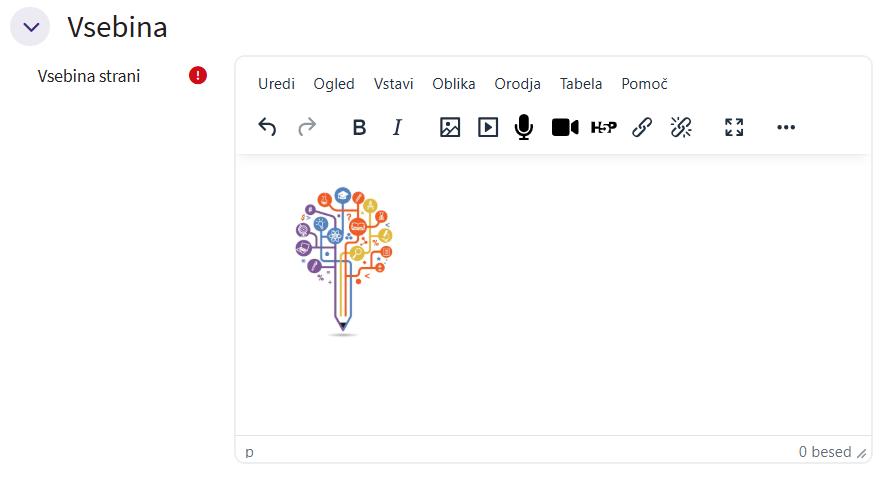
Task: Remove link using the unlink icon
Action: [x=681, y=127]
